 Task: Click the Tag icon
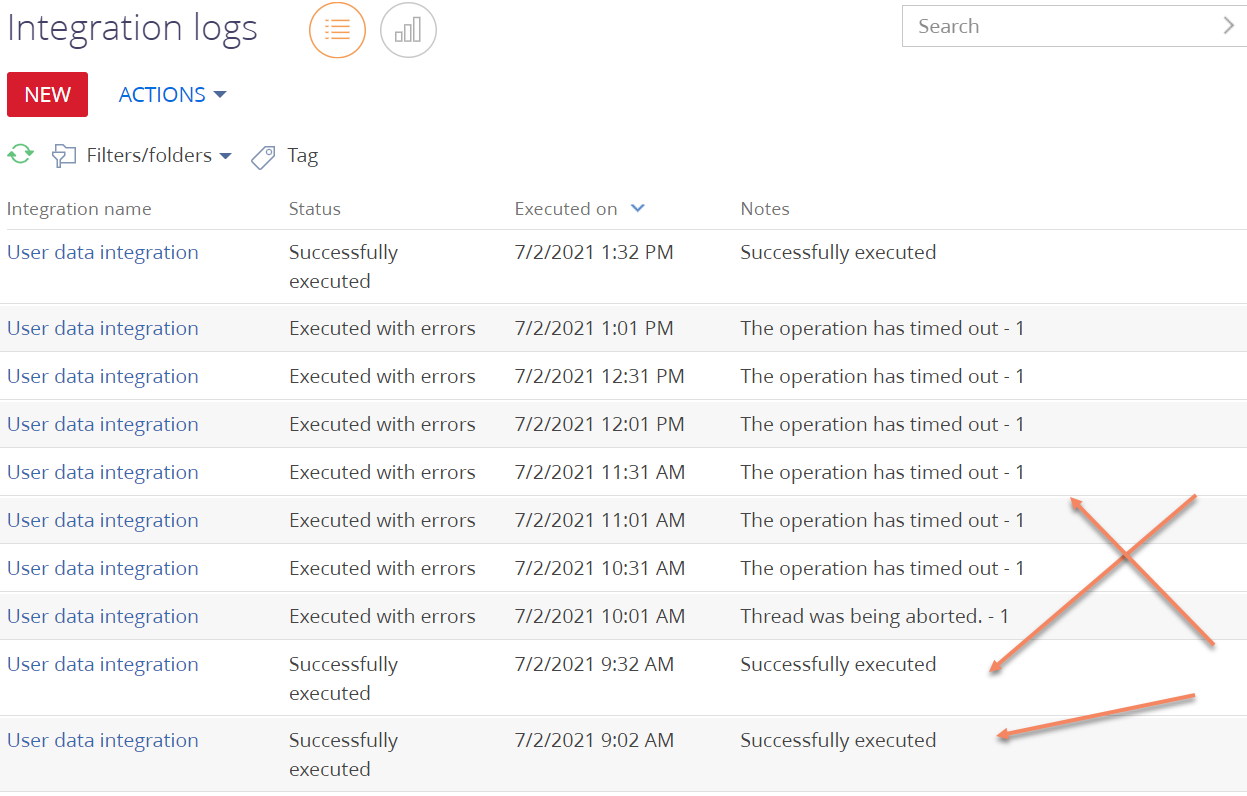[x=262, y=156]
